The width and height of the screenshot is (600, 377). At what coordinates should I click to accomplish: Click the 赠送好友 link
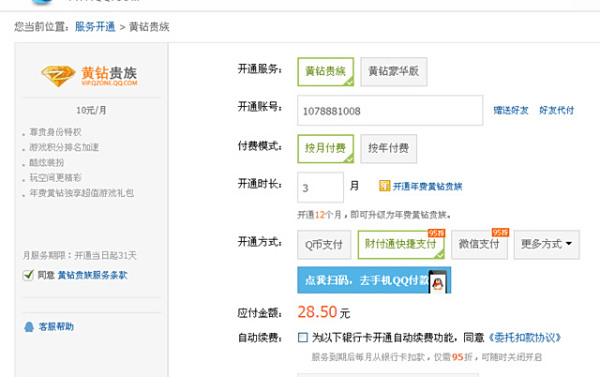511,111
